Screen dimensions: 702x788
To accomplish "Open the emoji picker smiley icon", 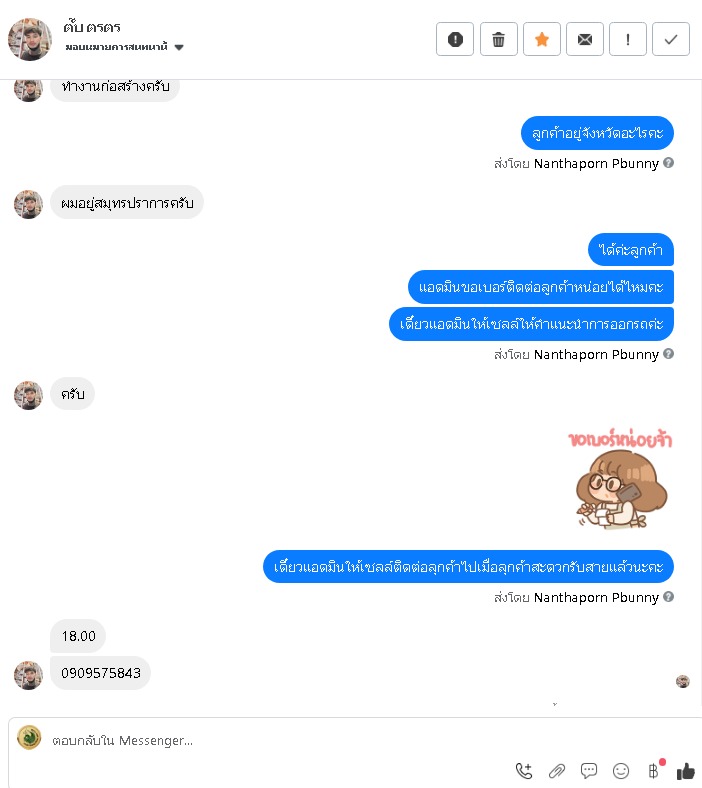I will pyautogui.click(x=621, y=770).
